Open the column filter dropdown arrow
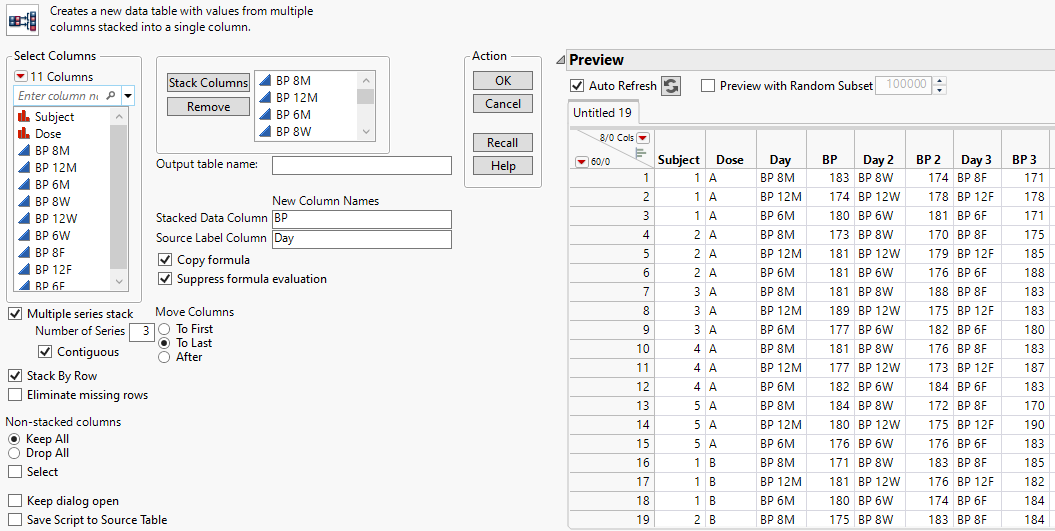Image resolution: width=1055 pixels, height=531 pixels. click(129, 96)
